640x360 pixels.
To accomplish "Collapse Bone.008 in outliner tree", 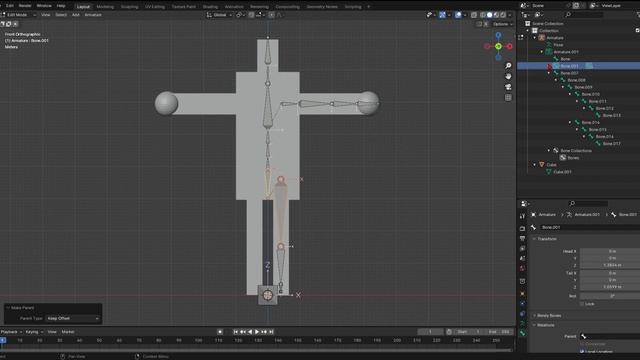I will coord(556,80).
